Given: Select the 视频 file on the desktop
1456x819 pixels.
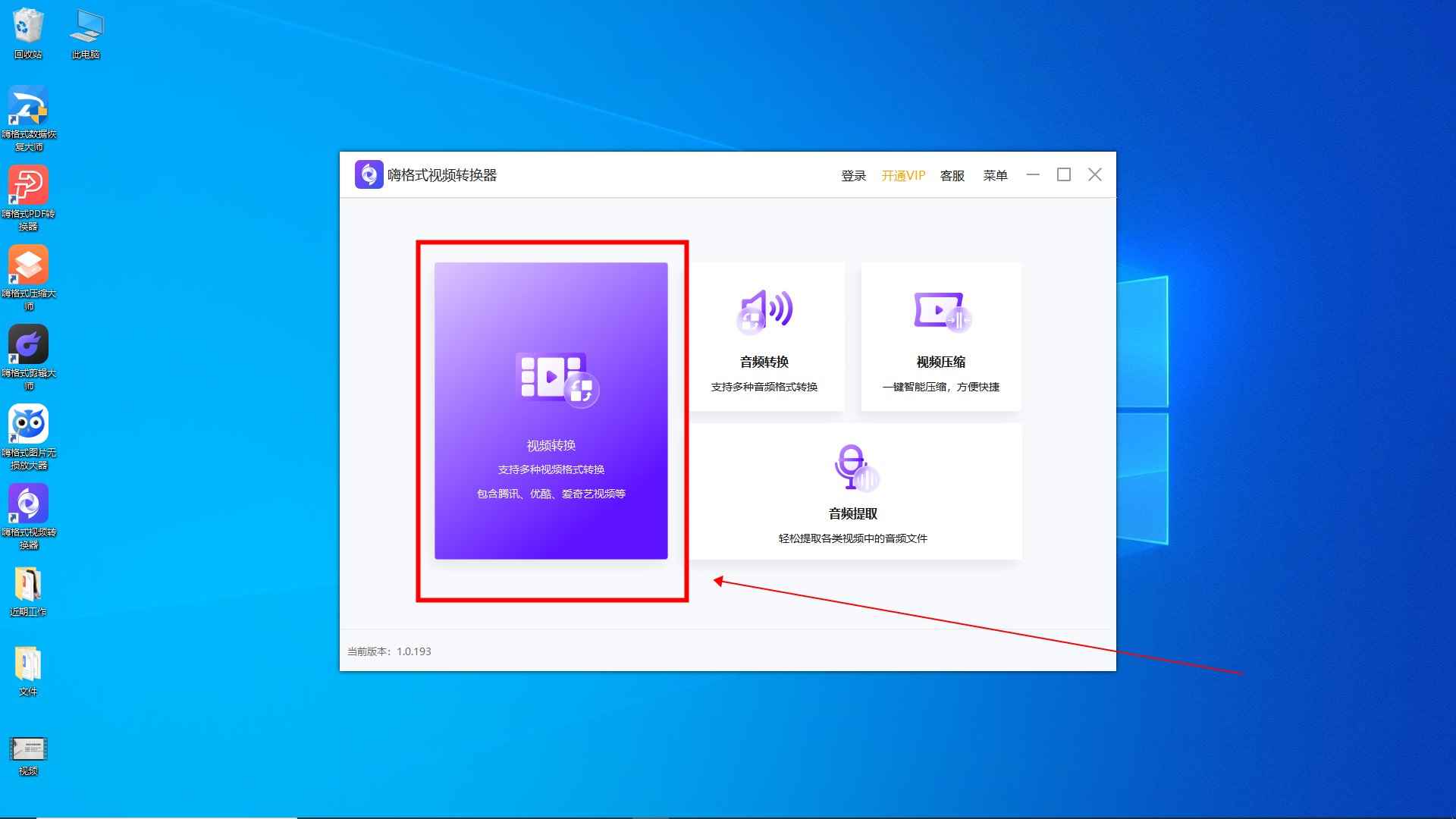Looking at the screenshot, I should [28, 749].
